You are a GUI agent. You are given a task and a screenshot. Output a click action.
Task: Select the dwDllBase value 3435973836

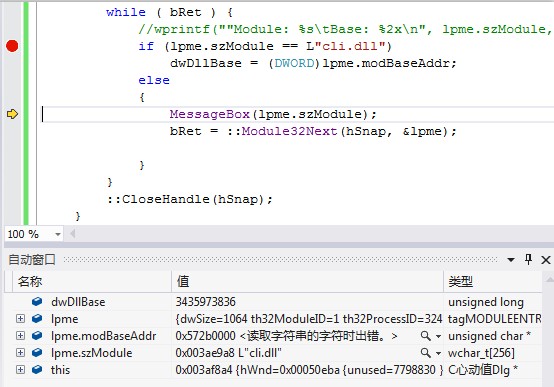coord(206,302)
